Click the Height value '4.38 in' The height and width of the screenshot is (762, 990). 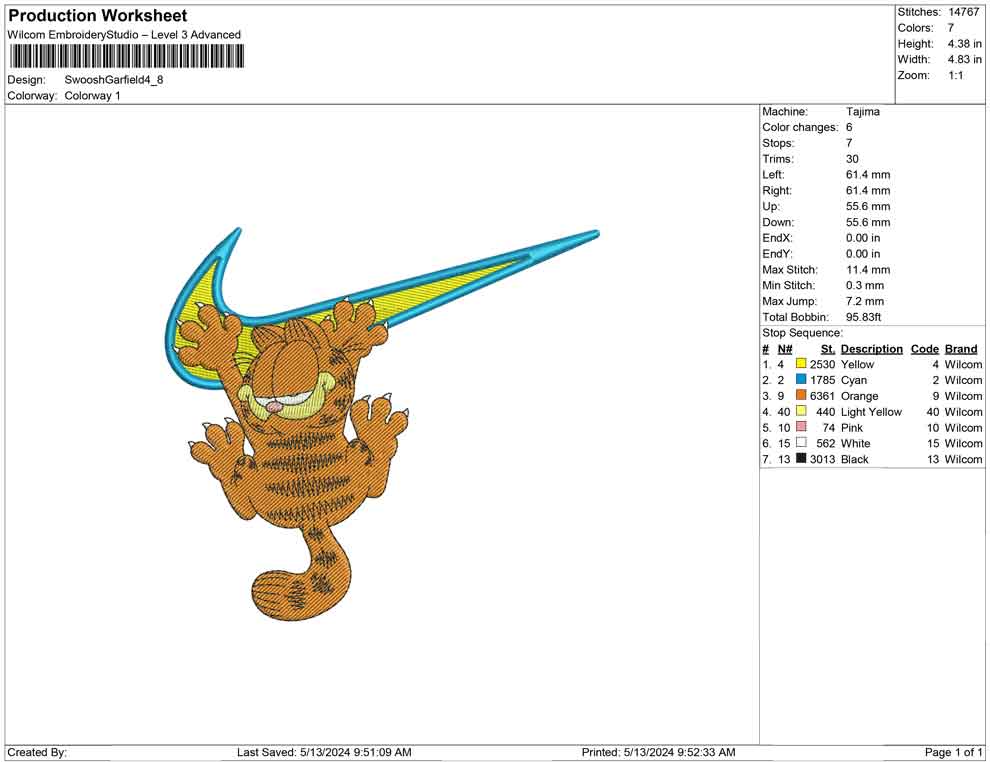pos(964,44)
